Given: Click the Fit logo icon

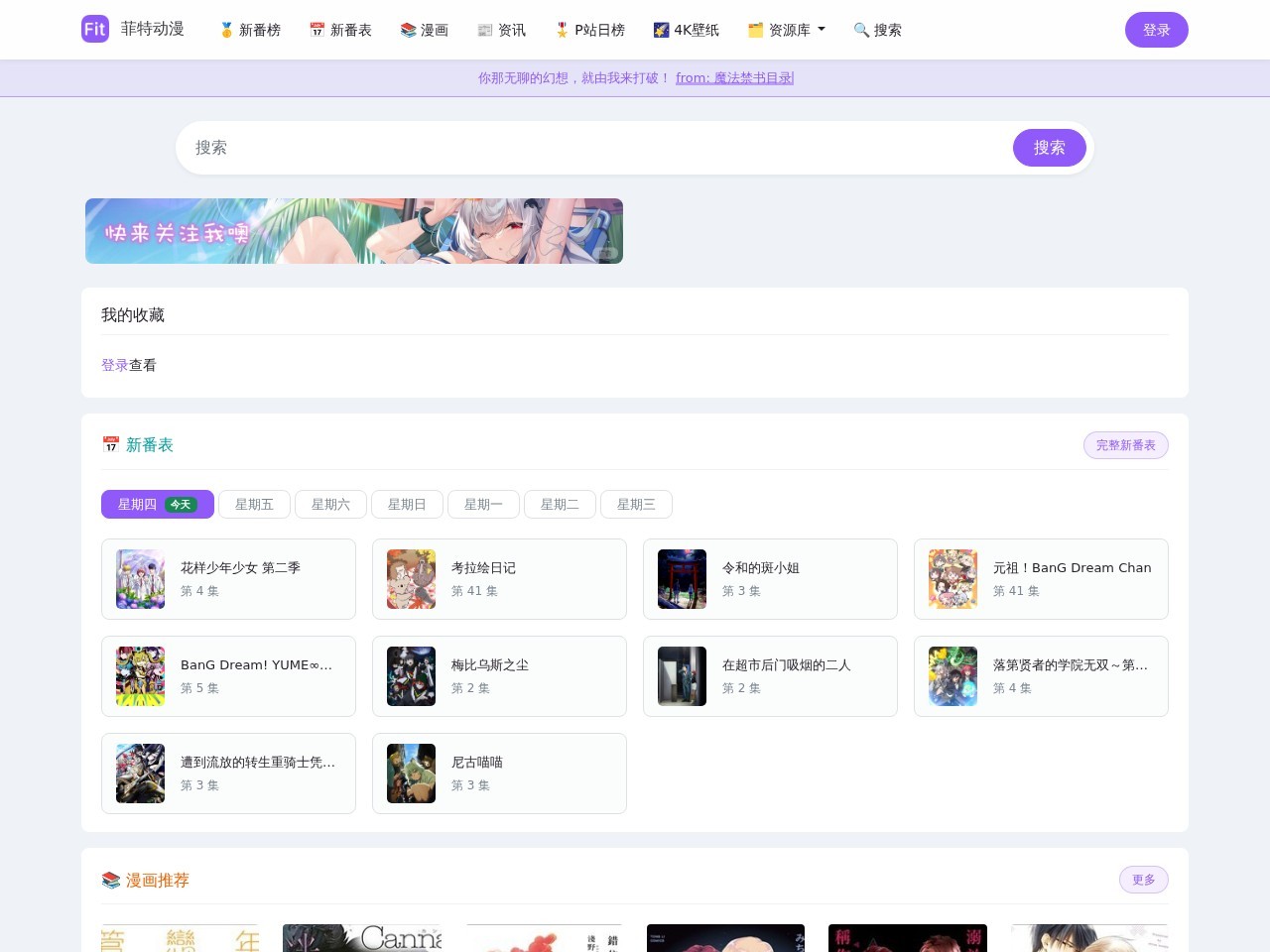Looking at the screenshot, I should click(94, 29).
